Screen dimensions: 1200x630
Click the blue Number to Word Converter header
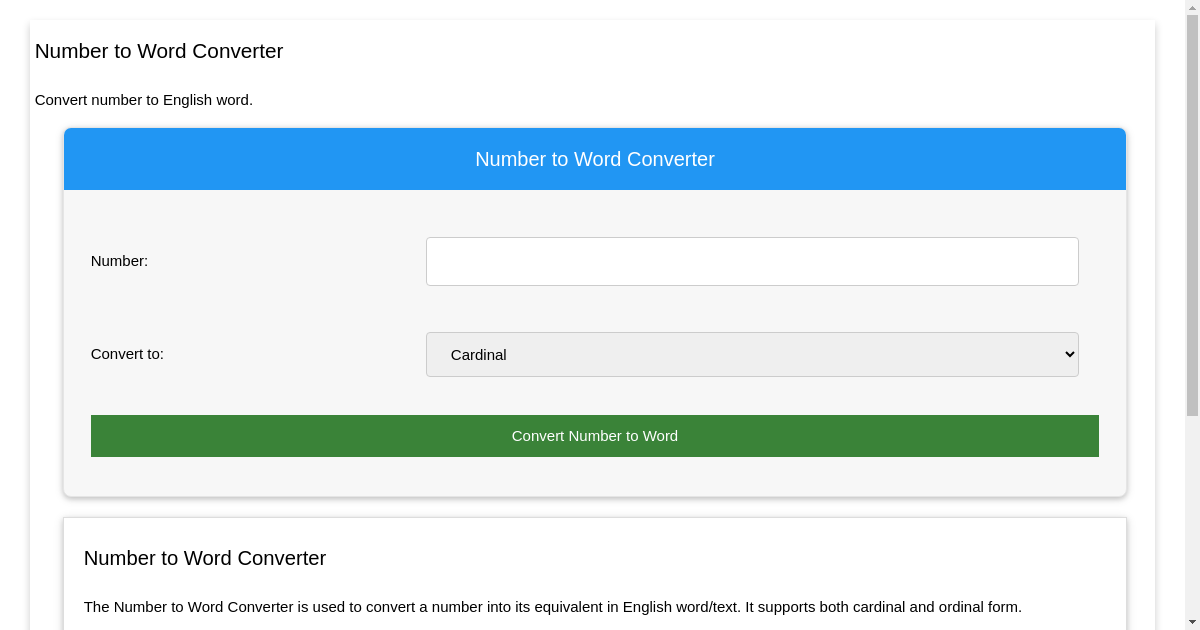point(594,159)
